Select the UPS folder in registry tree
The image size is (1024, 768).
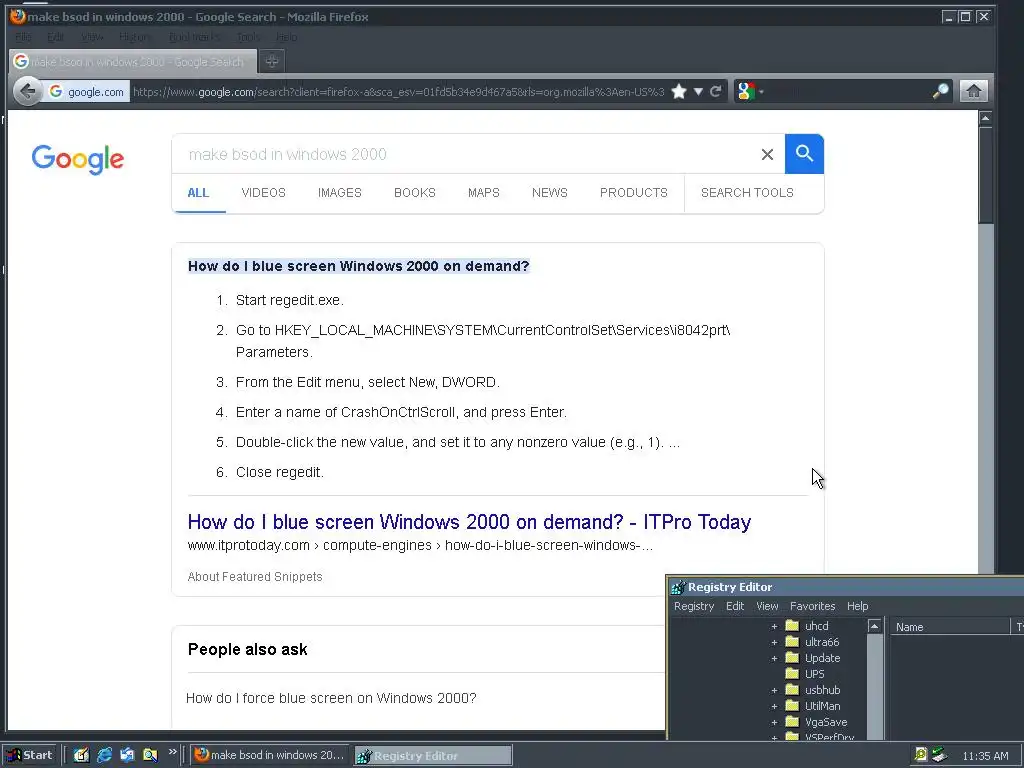[805, 674]
